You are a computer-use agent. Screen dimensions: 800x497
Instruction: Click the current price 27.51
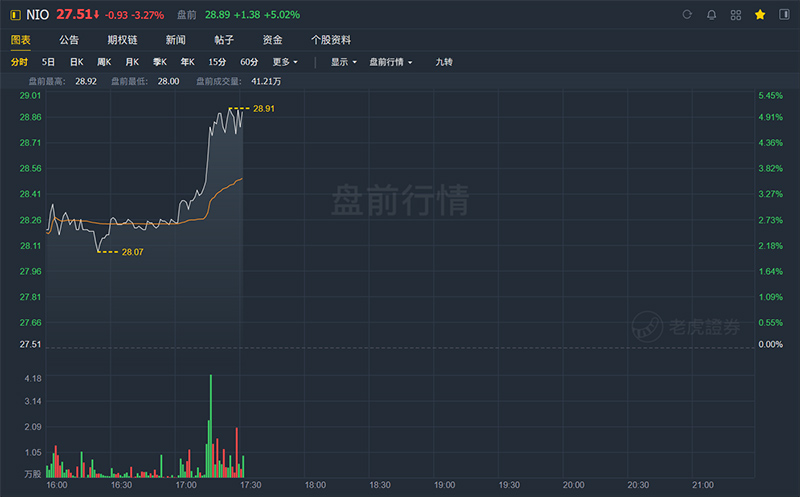tap(74, 14)
